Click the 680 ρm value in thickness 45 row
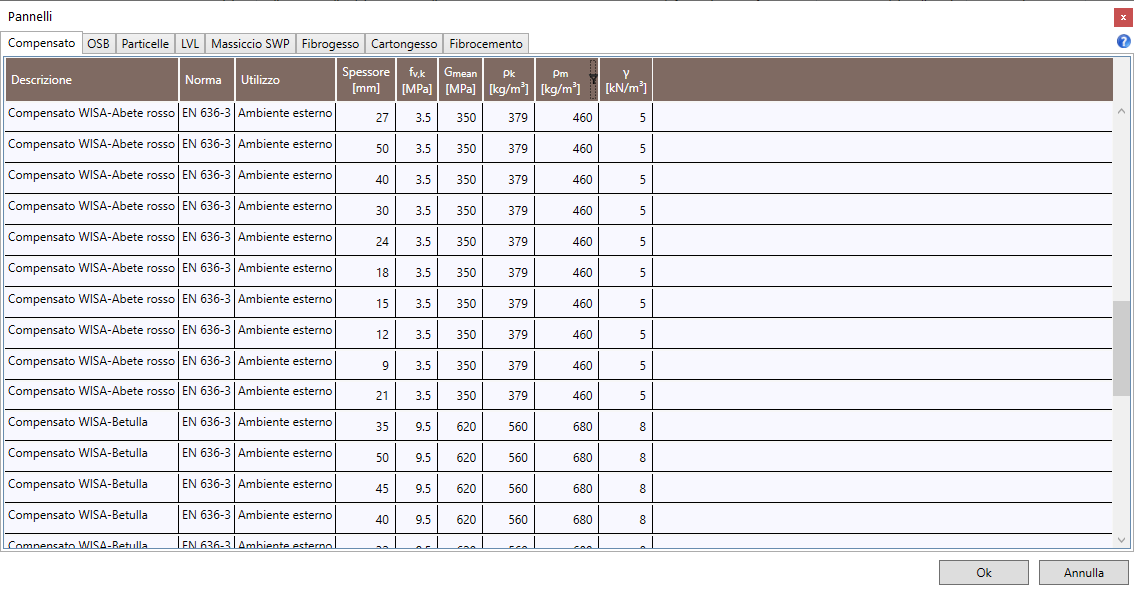This screenshot has width=1134, height=592. 582,489
